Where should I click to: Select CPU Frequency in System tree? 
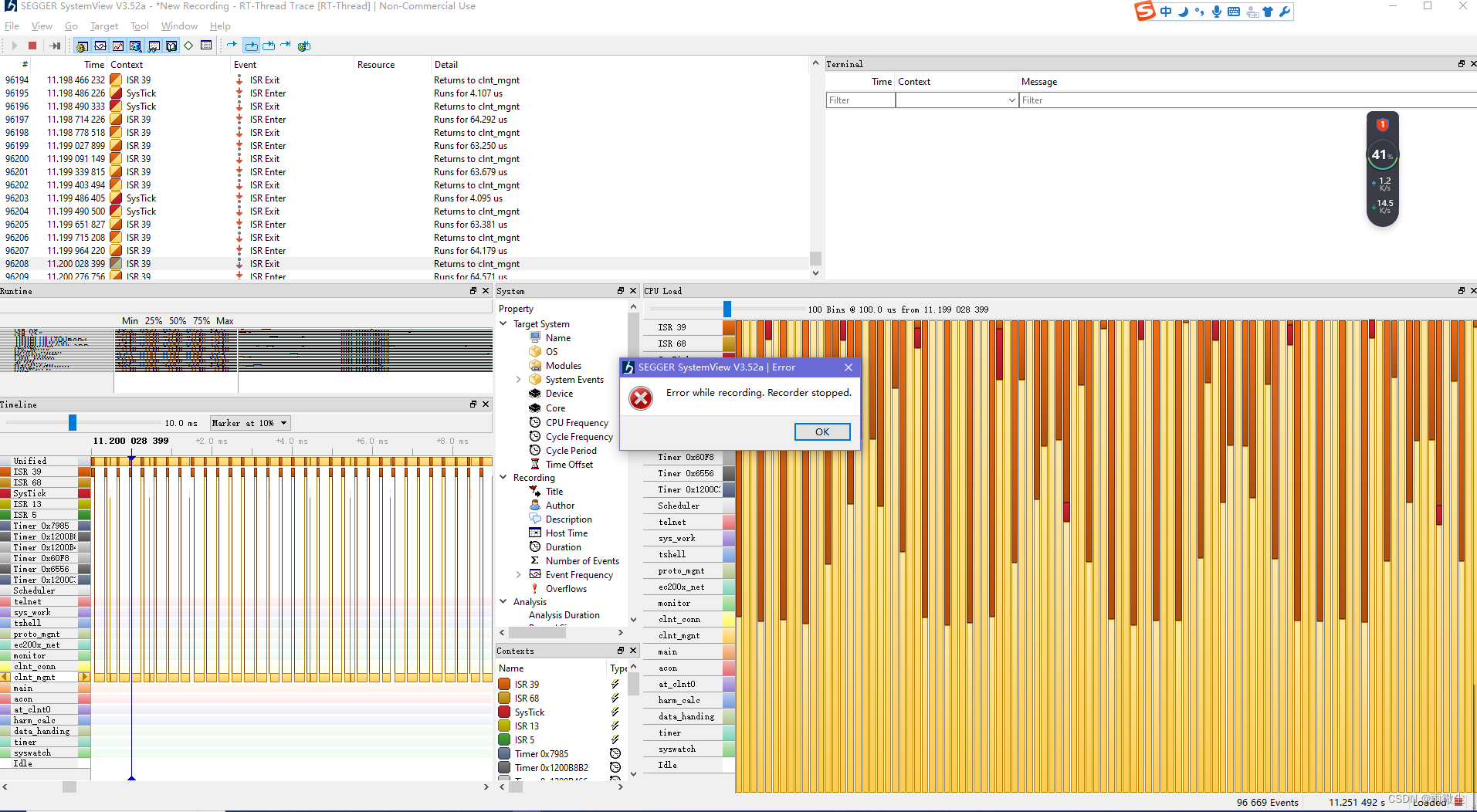point(577,423)
